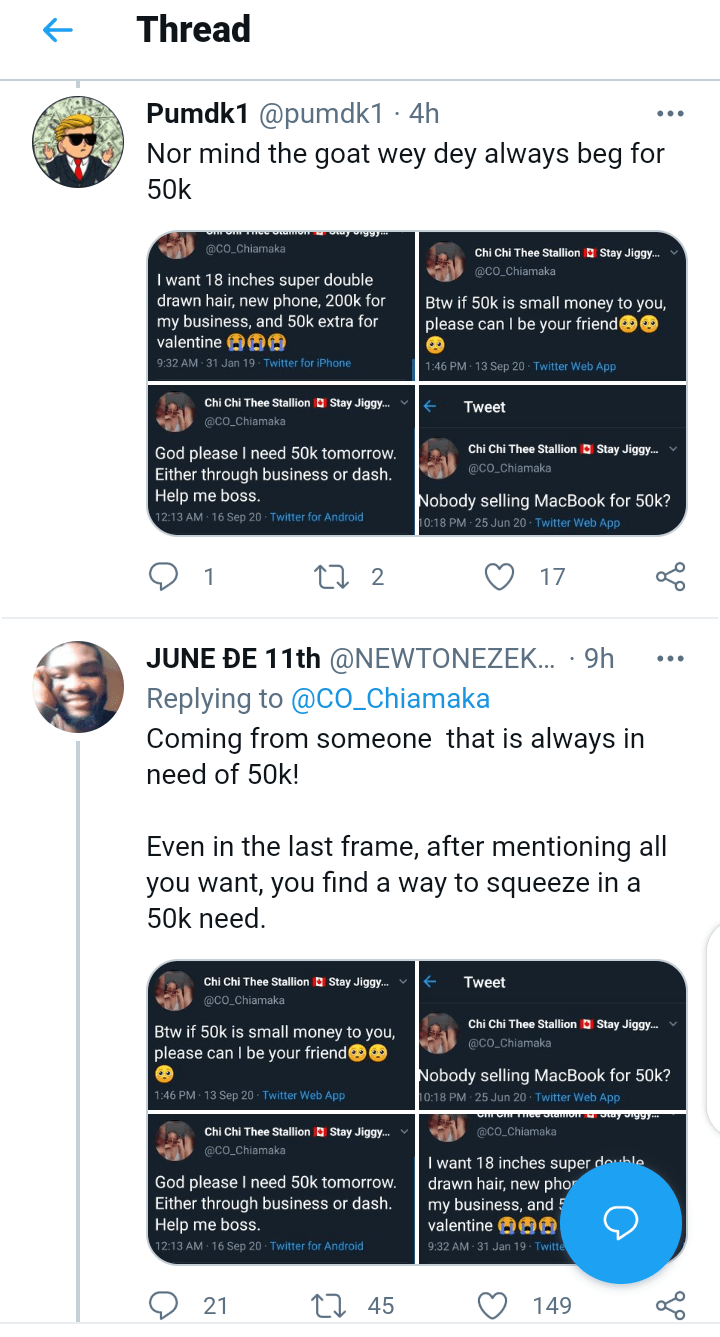Open Pumdk1's 18 inches hair screenshot
The height and width of the screenshot is (1337, 720).
click(x=281, y=306)
